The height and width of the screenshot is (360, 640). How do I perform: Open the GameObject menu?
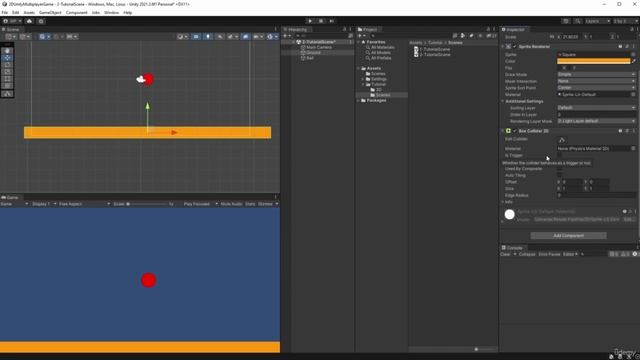(50, 13)
